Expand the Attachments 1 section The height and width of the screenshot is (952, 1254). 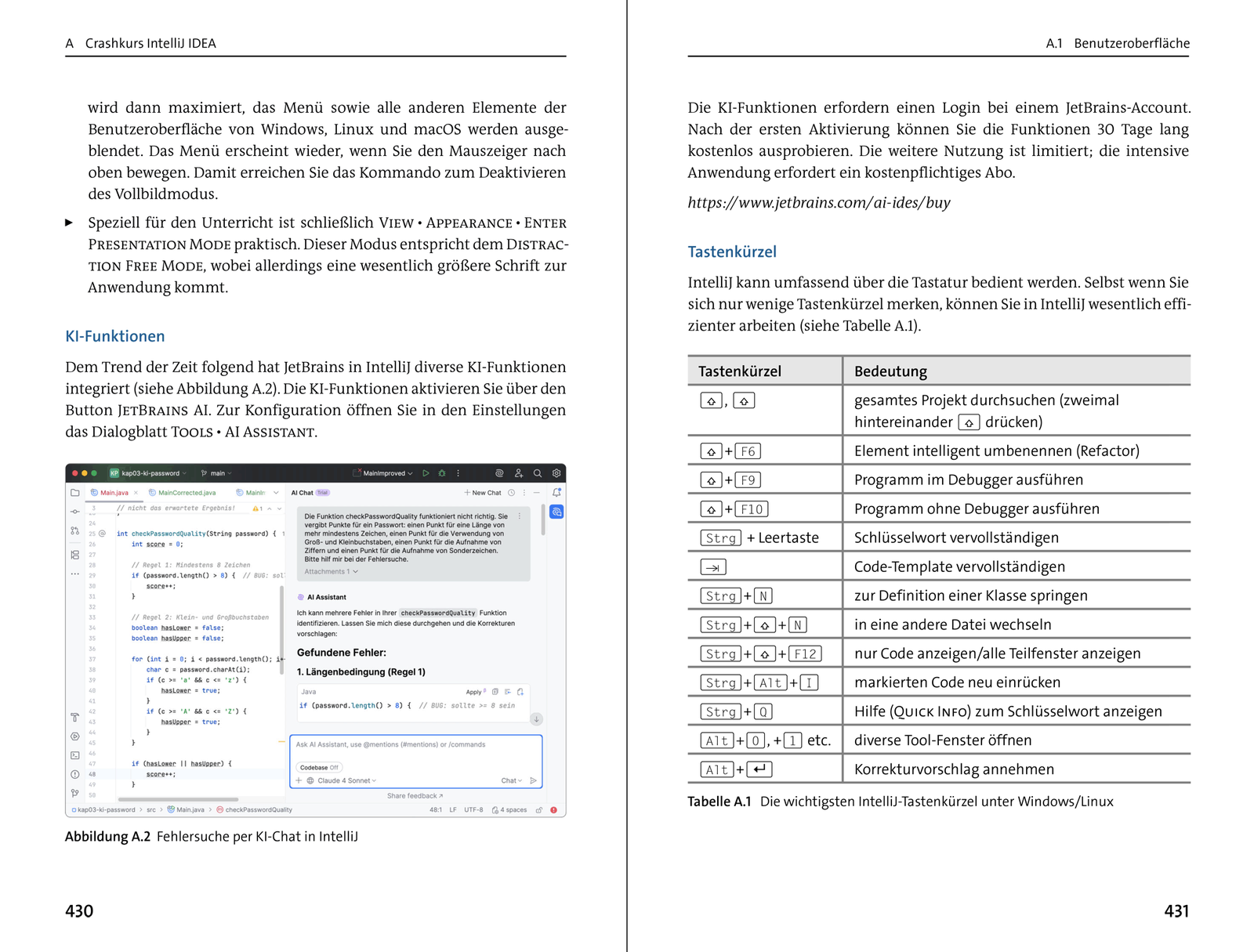(x=331, y=571)
